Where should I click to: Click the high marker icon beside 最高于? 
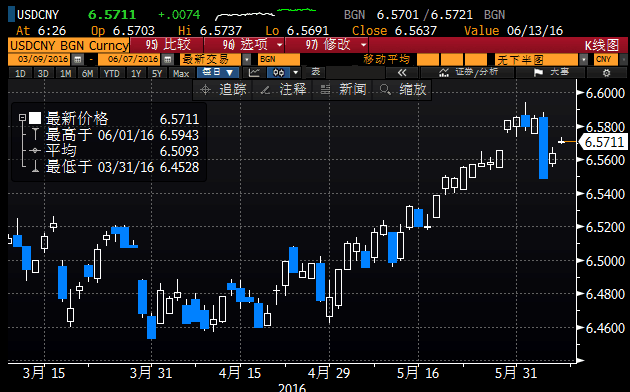click(x=35, y=135)
